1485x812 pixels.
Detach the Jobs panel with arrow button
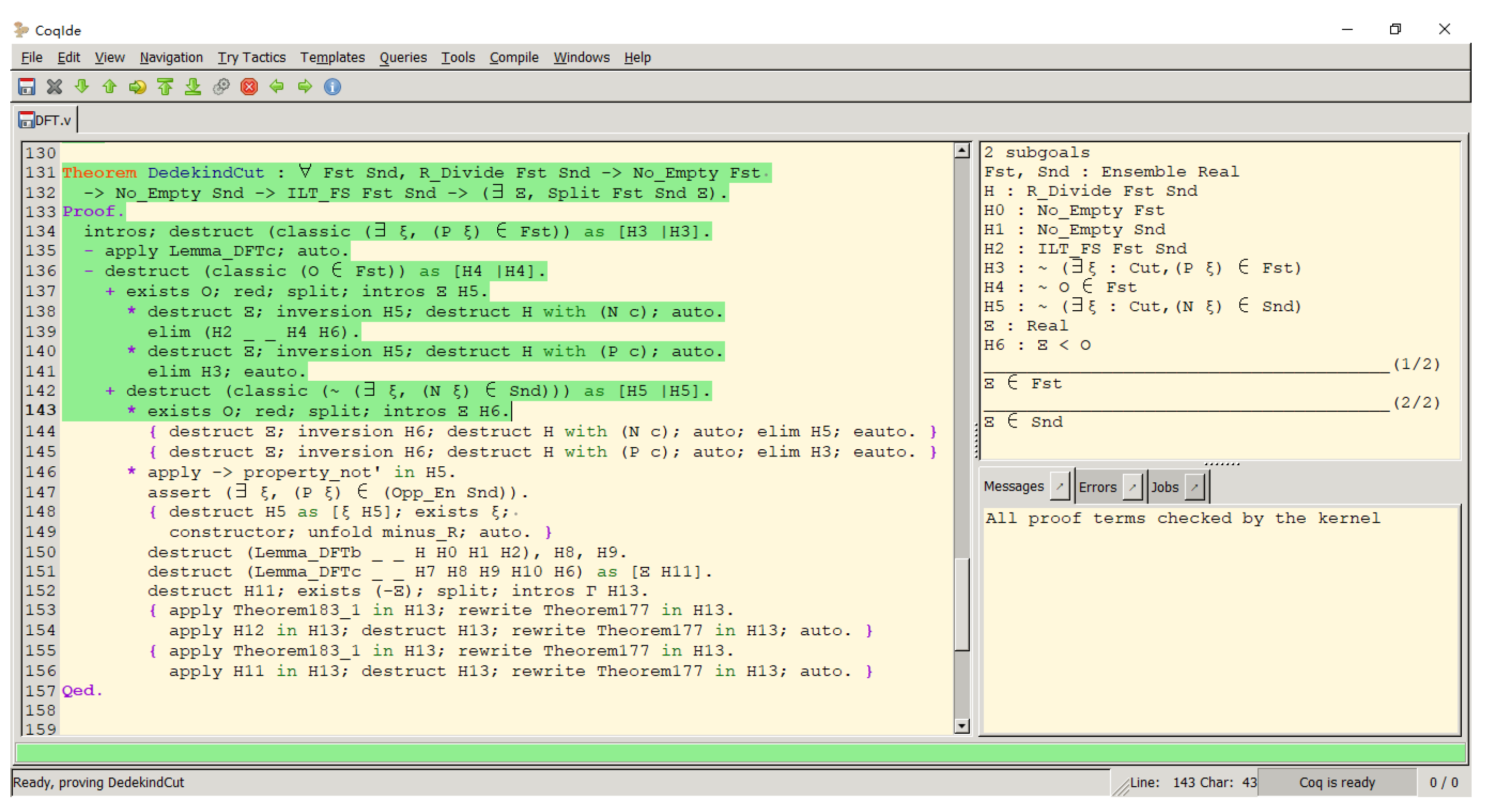1195,487
